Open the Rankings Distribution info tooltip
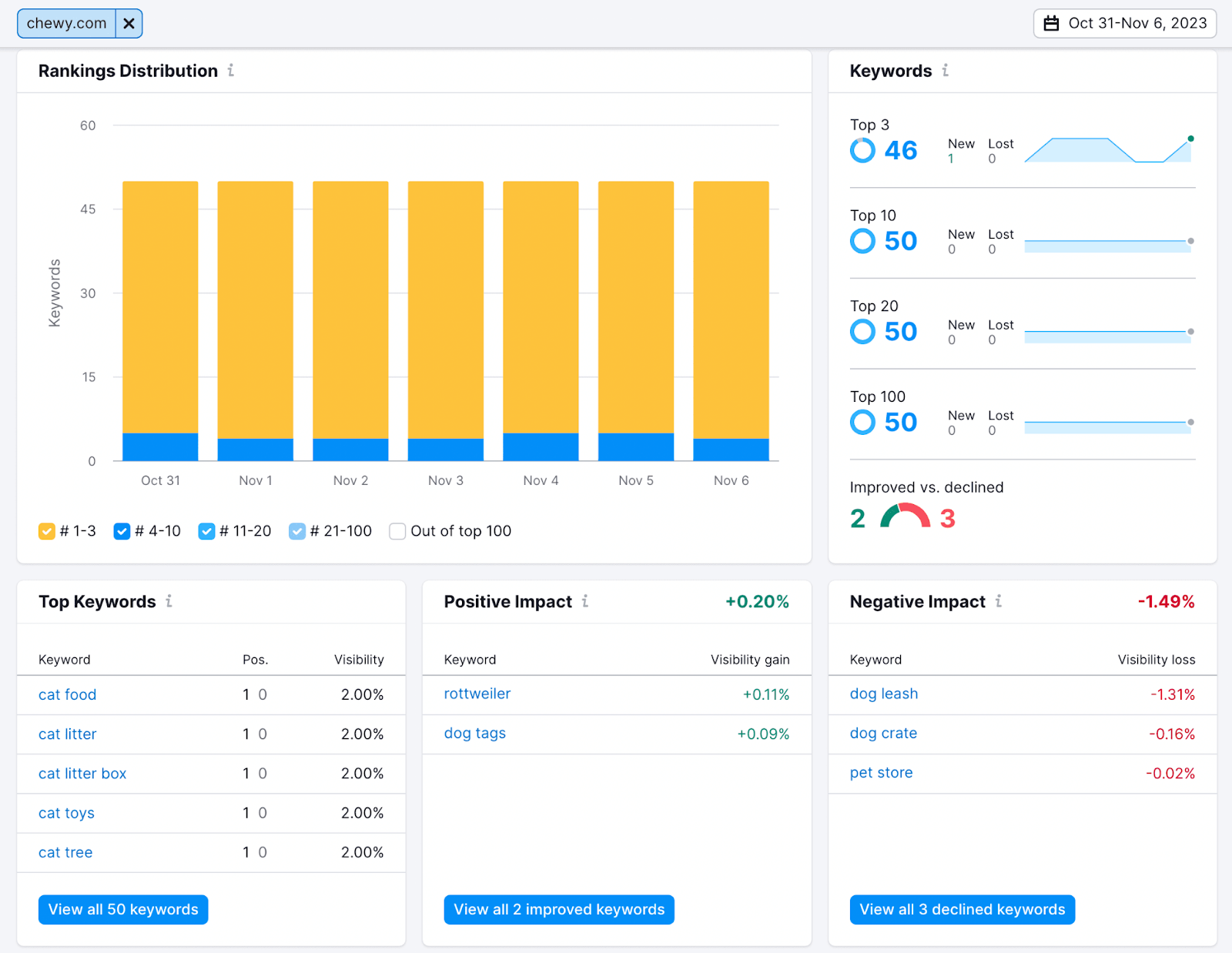The image size is (1232, 953). coord(231,71)
